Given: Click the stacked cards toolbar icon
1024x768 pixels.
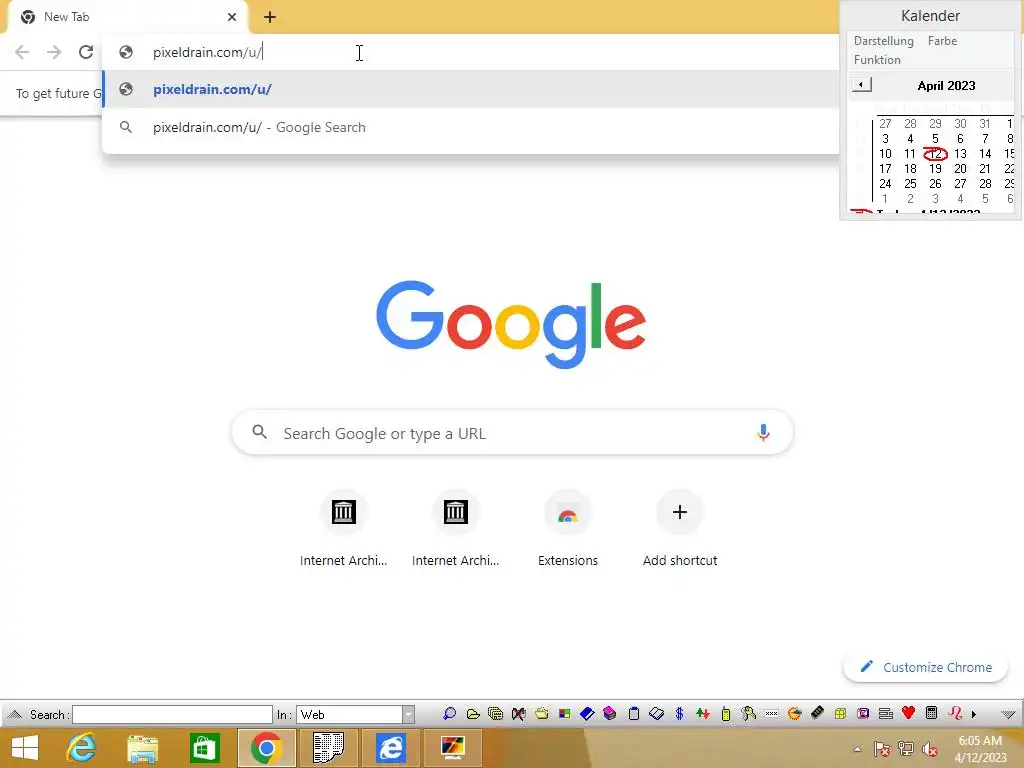Looking at the screenshot, I should pos(496,714).
